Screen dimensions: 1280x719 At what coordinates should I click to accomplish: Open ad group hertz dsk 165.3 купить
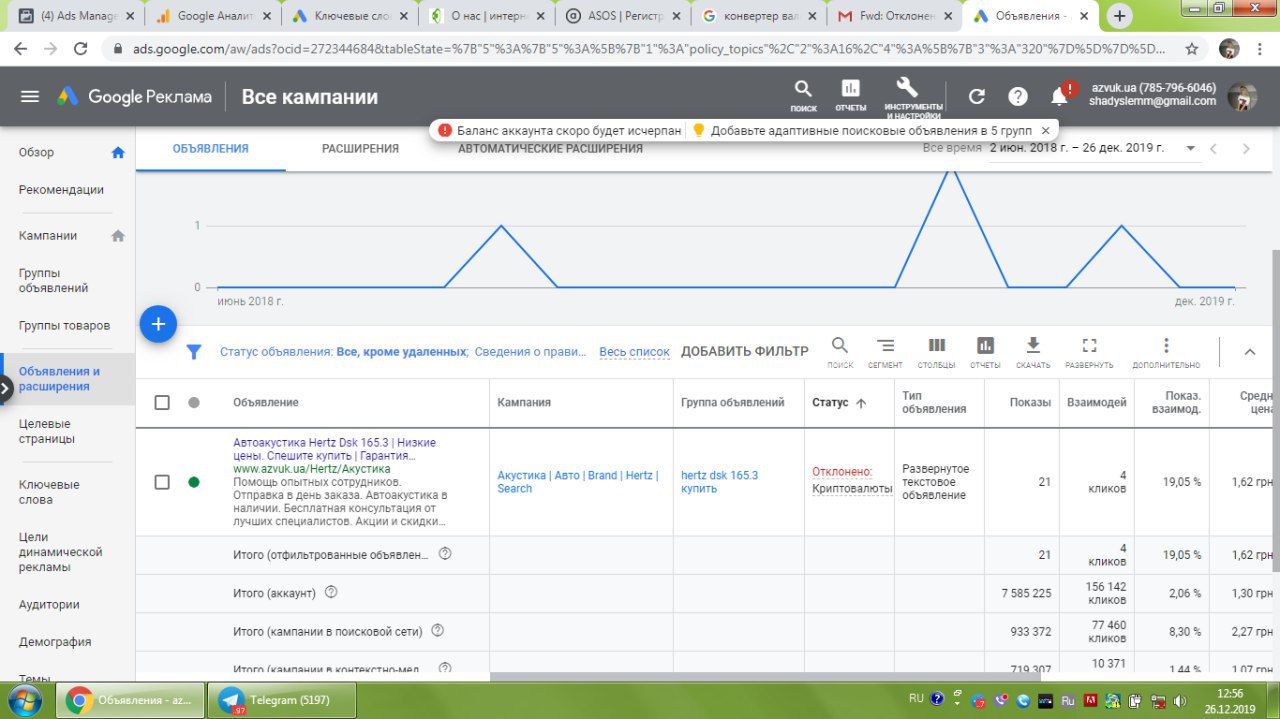719,482
